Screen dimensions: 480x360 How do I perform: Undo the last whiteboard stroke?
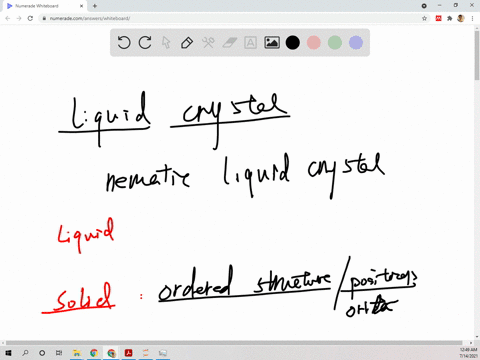coord(124,43)
